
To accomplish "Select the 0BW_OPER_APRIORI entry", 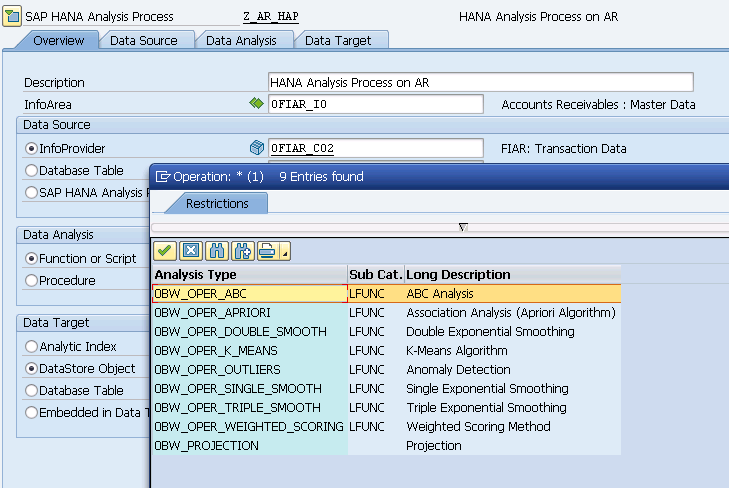I will pos(250,313).
